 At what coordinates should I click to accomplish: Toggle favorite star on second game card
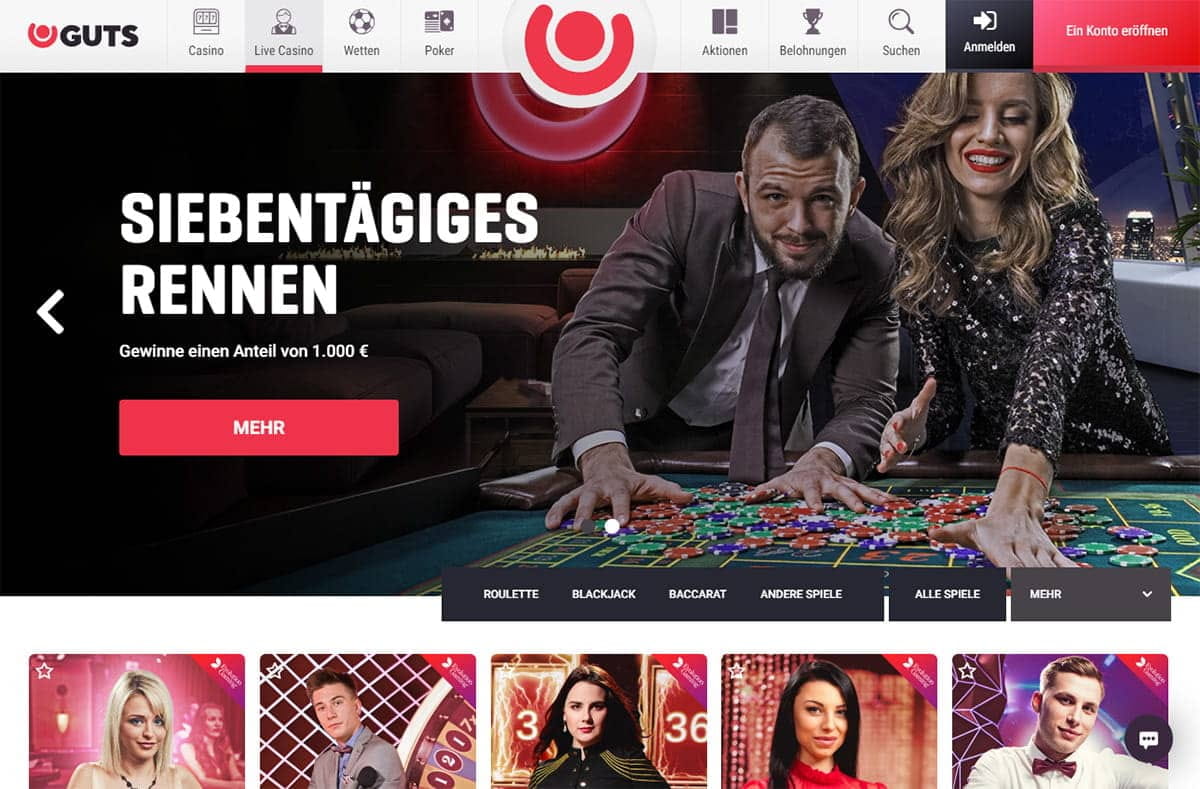pyautogui.click(x=275, y=671)
